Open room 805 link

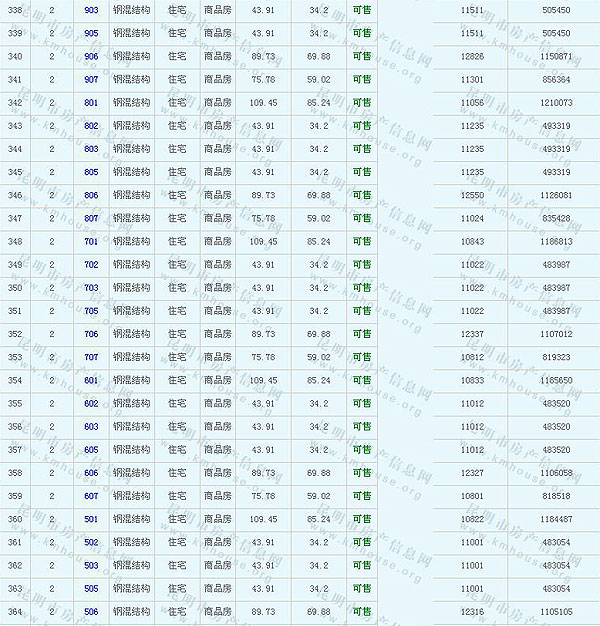[91, 172]
